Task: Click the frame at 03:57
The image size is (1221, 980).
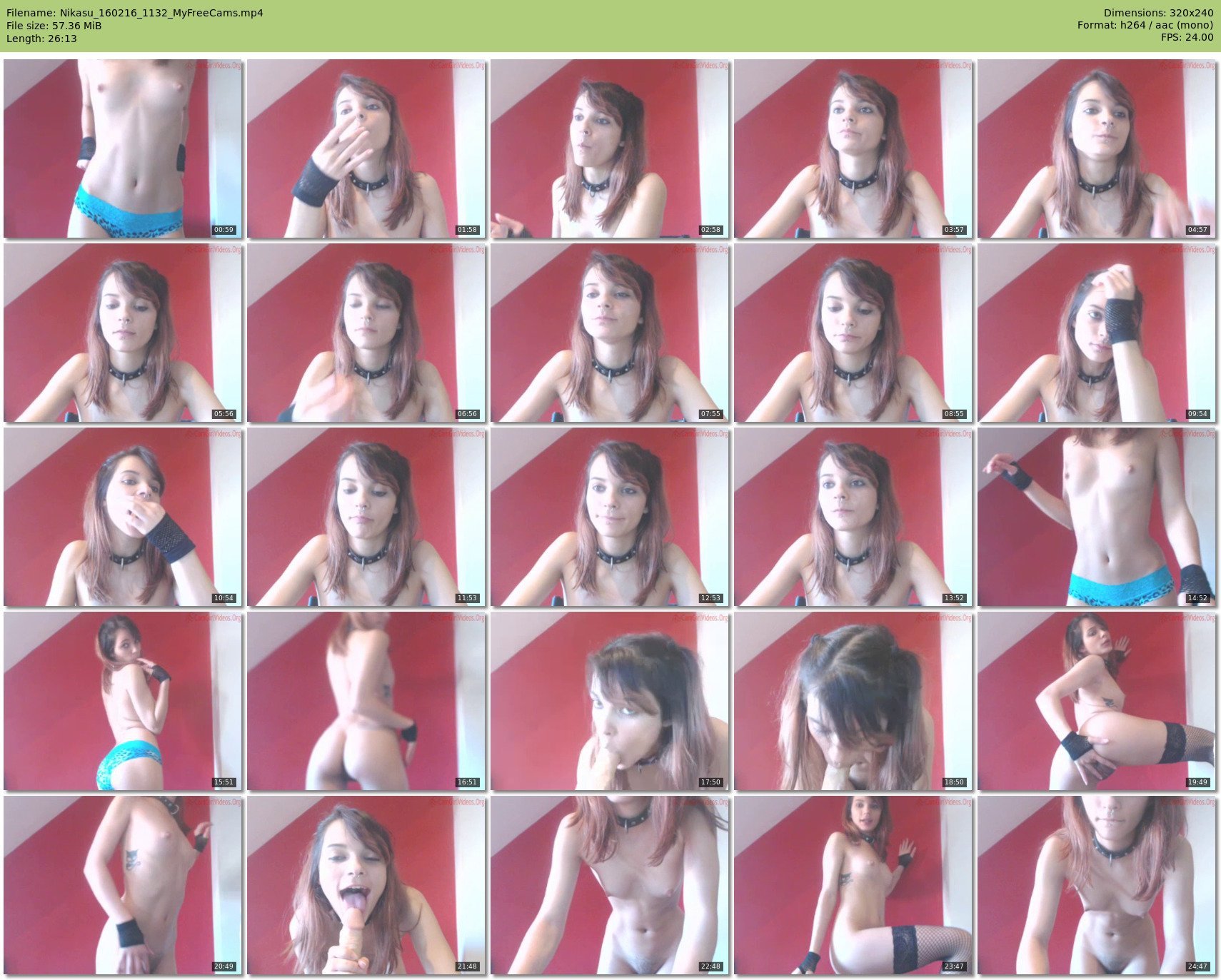Action: pyautogui.click(x=853, y=148)
